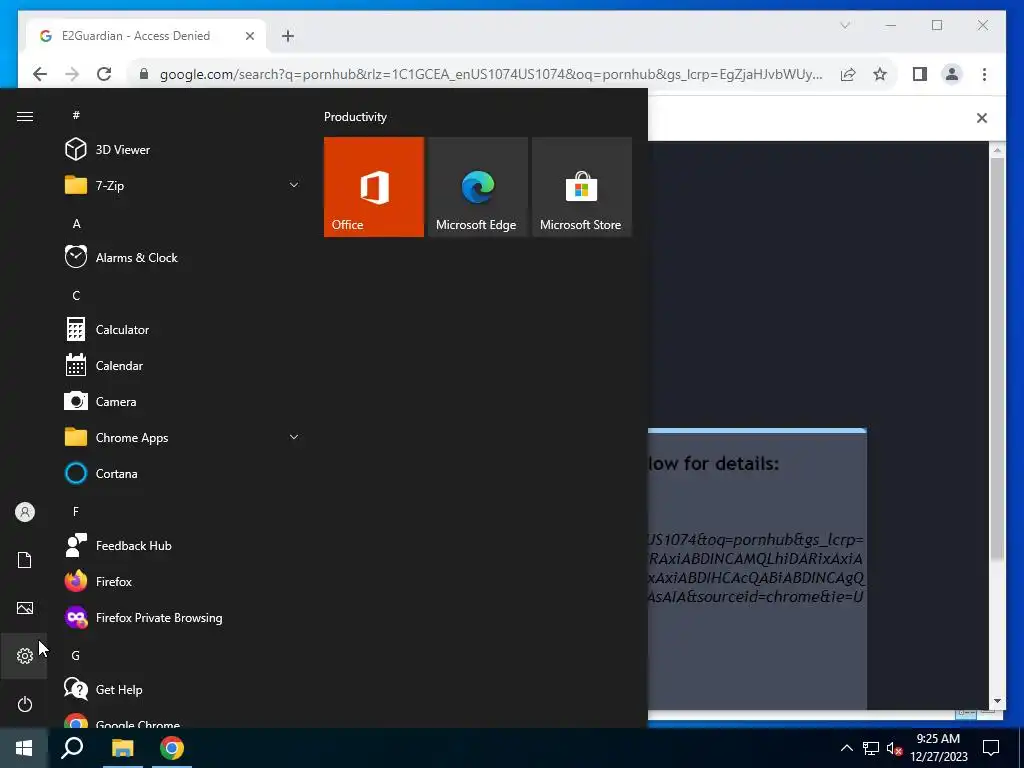This screenshot has width=1024, height=768.
Task: Toggle Chrome side panel
Action: pos(920,74)
